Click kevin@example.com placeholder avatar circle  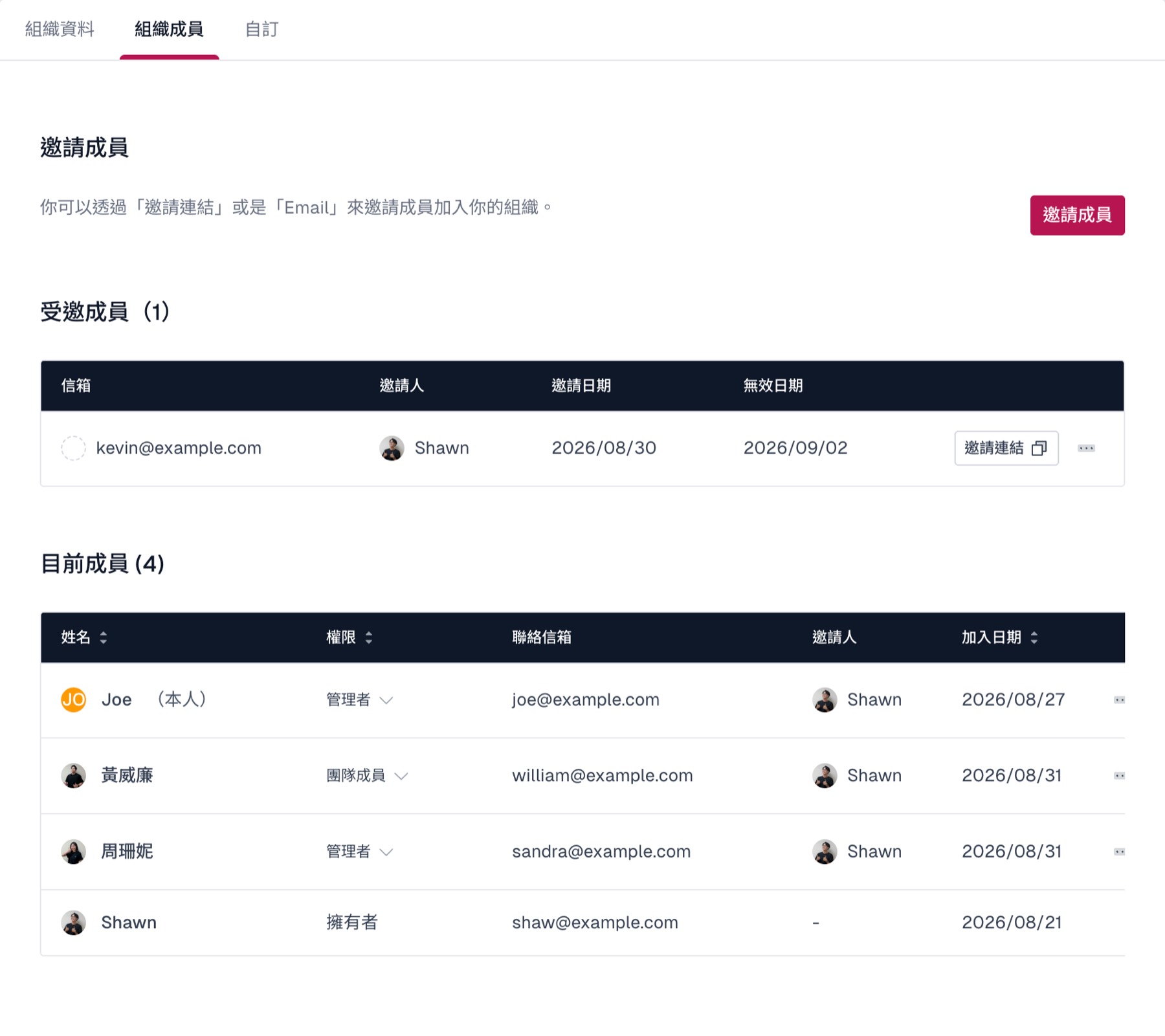tap(73, 448)
